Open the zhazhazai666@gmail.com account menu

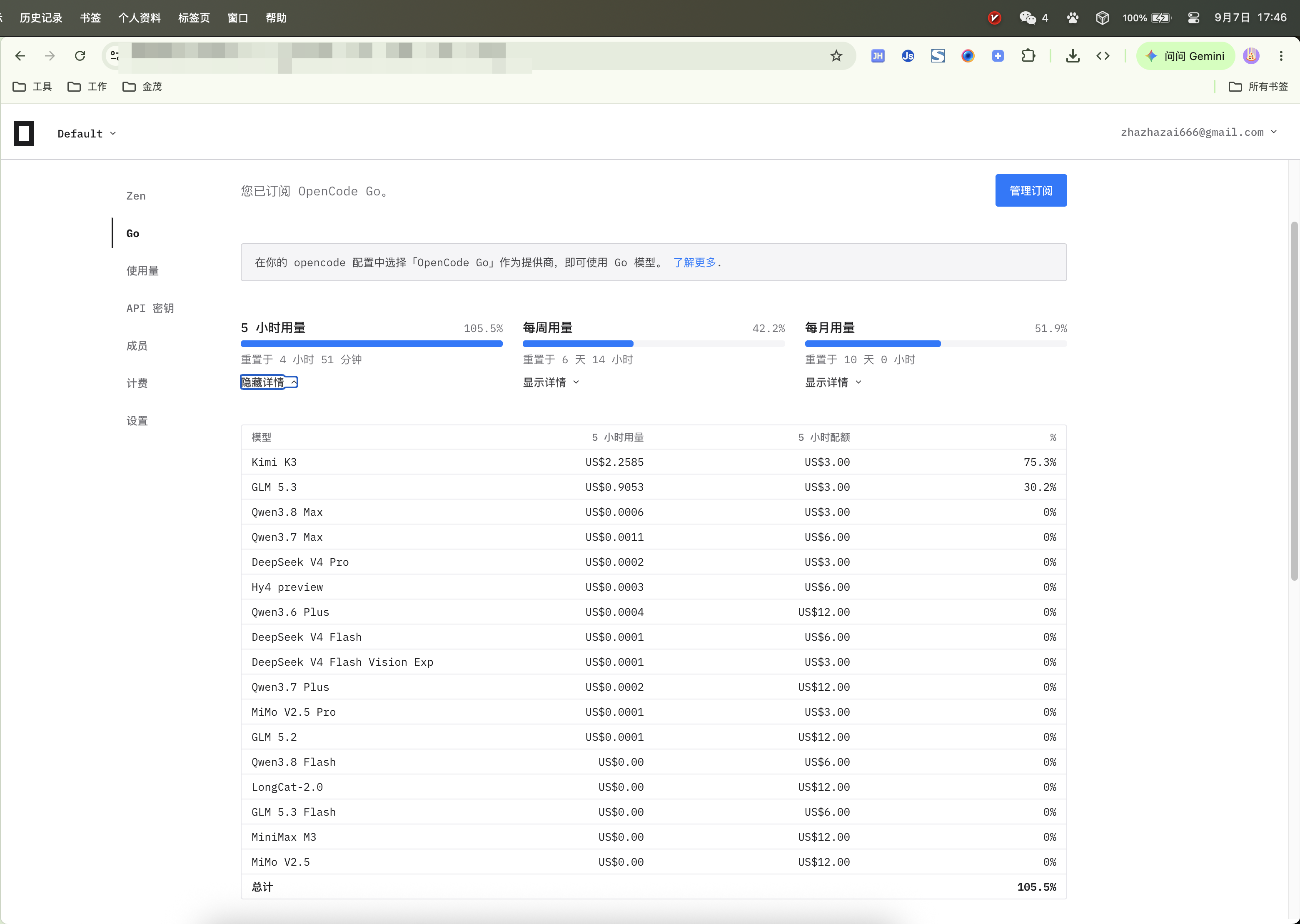[1199, 132]
